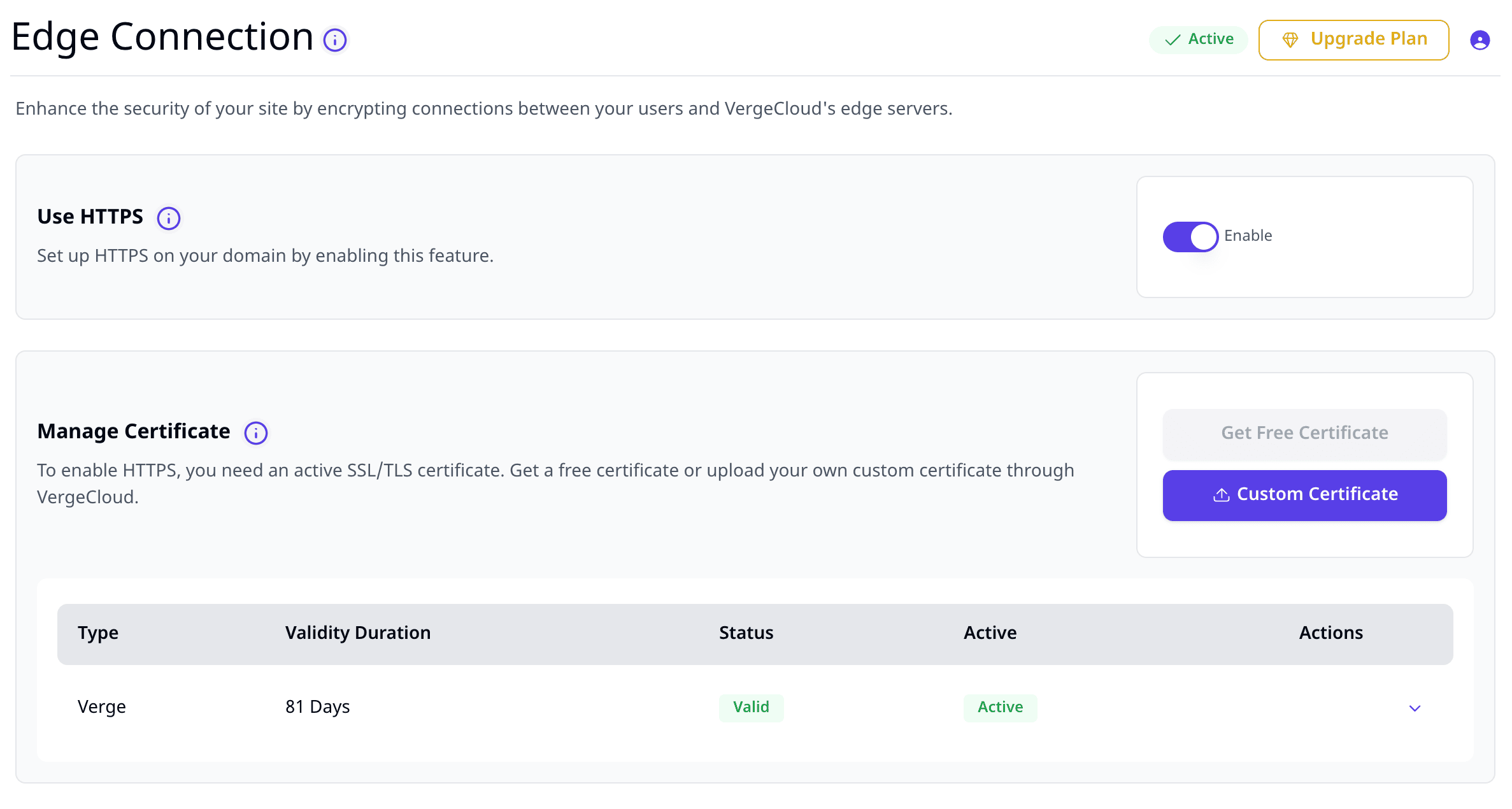Disable the Use HTTPS Enable toggle

click(x=1190, y=237)
